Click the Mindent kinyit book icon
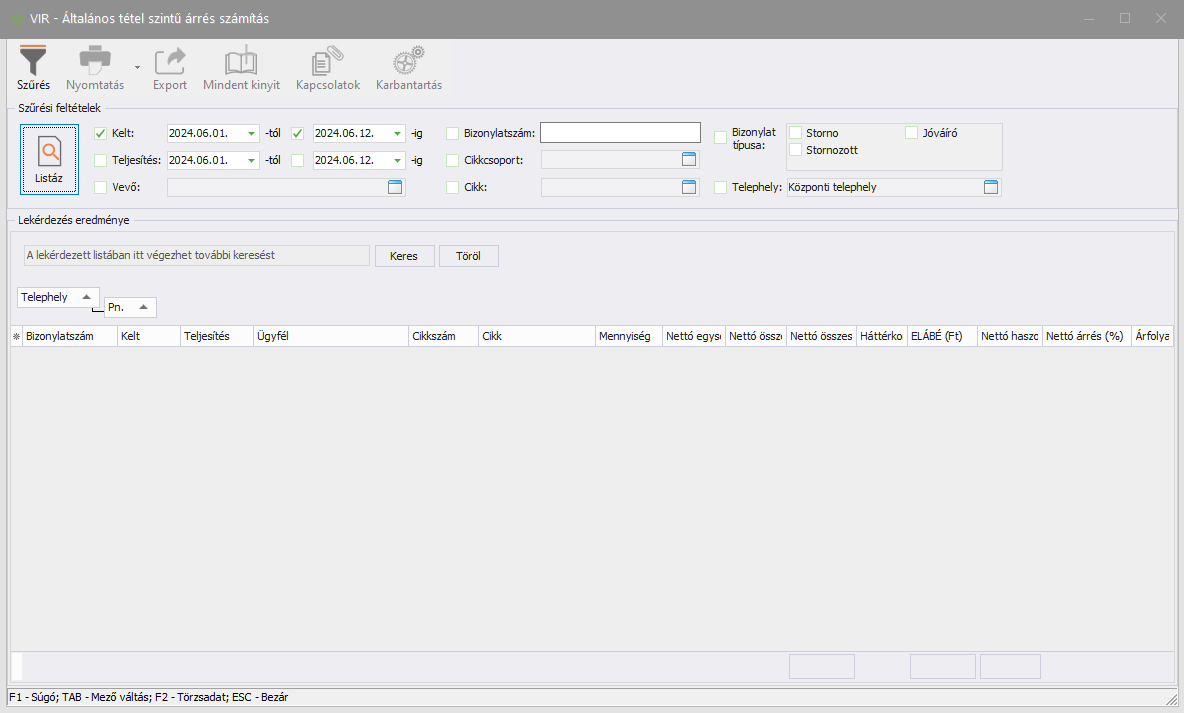1184x713 pixels. click(x=241, y=62)
